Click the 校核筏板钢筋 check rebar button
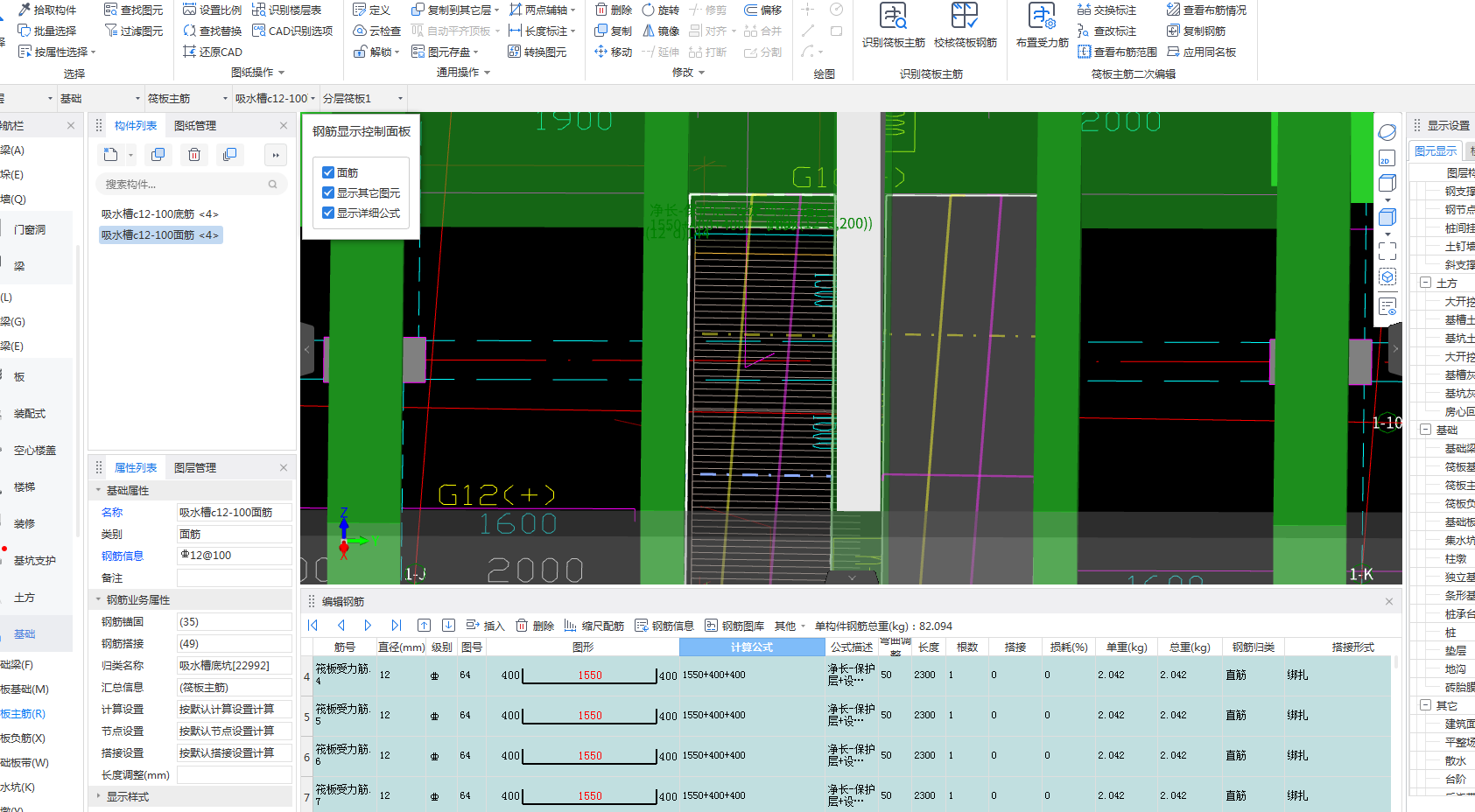The height and width of the screenshot is (812, 1475). [x=965, y=26]
